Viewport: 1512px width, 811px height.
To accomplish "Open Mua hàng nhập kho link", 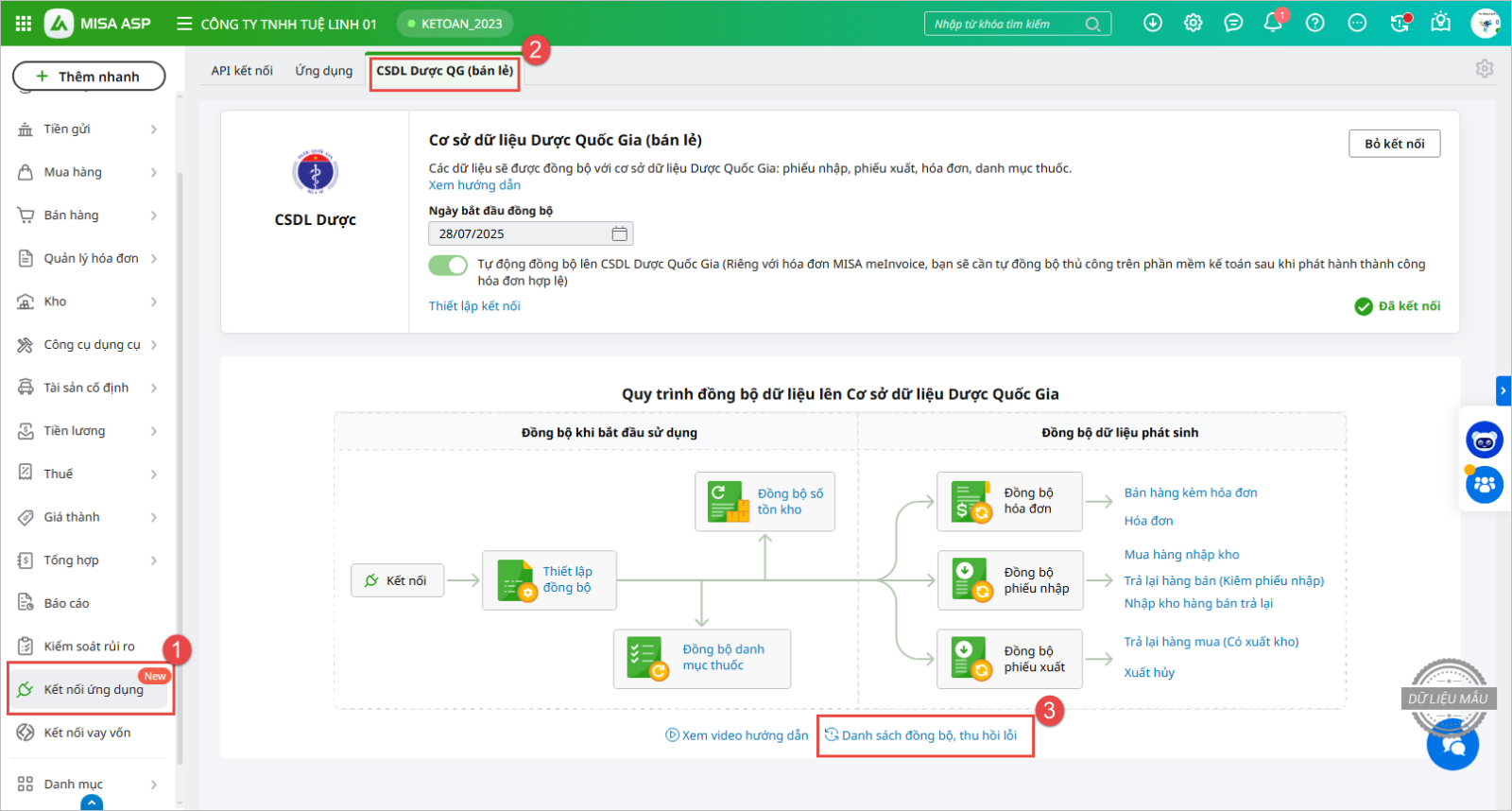I will 1181,555.
